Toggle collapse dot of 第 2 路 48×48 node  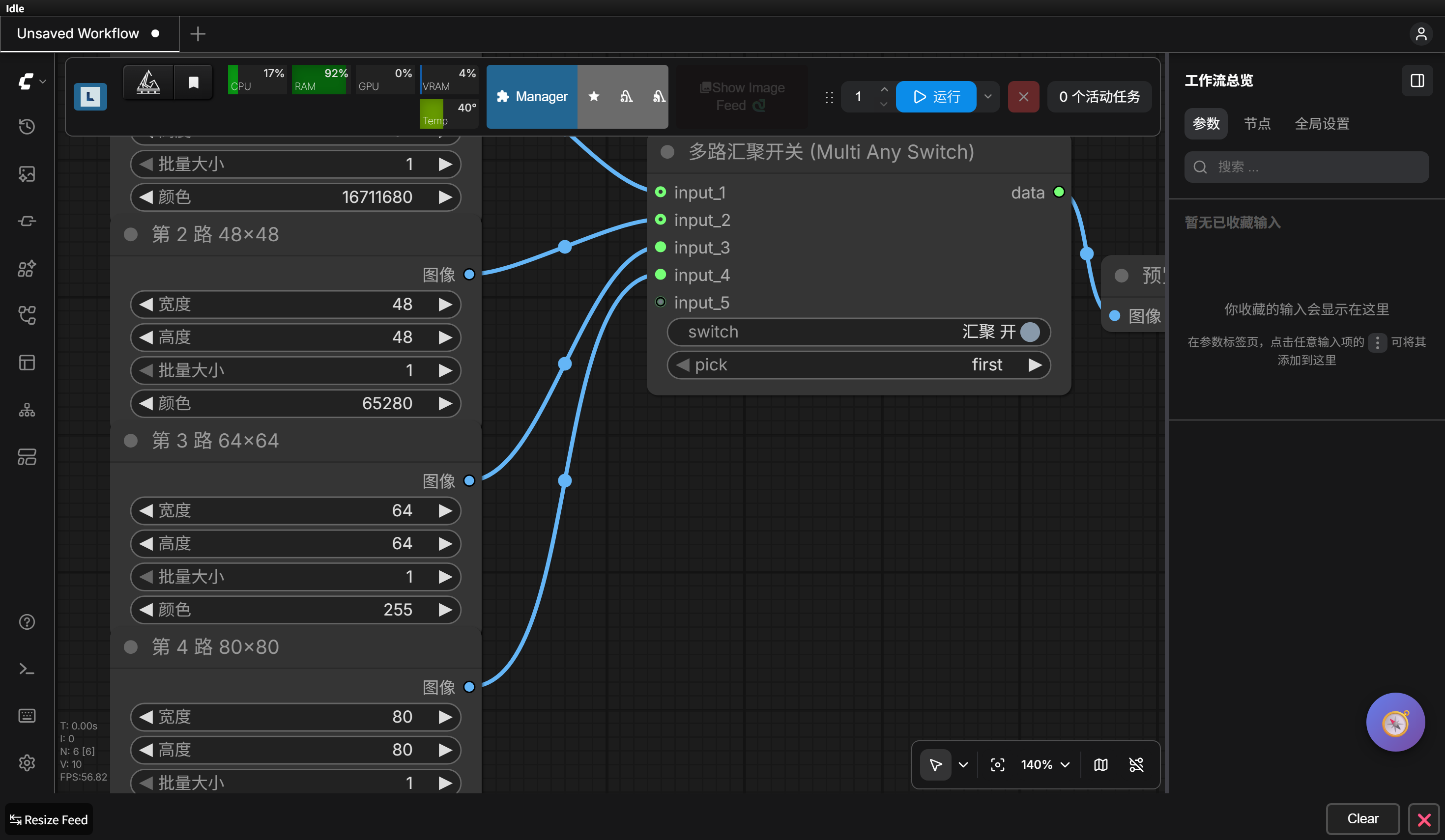click(131, 234)
